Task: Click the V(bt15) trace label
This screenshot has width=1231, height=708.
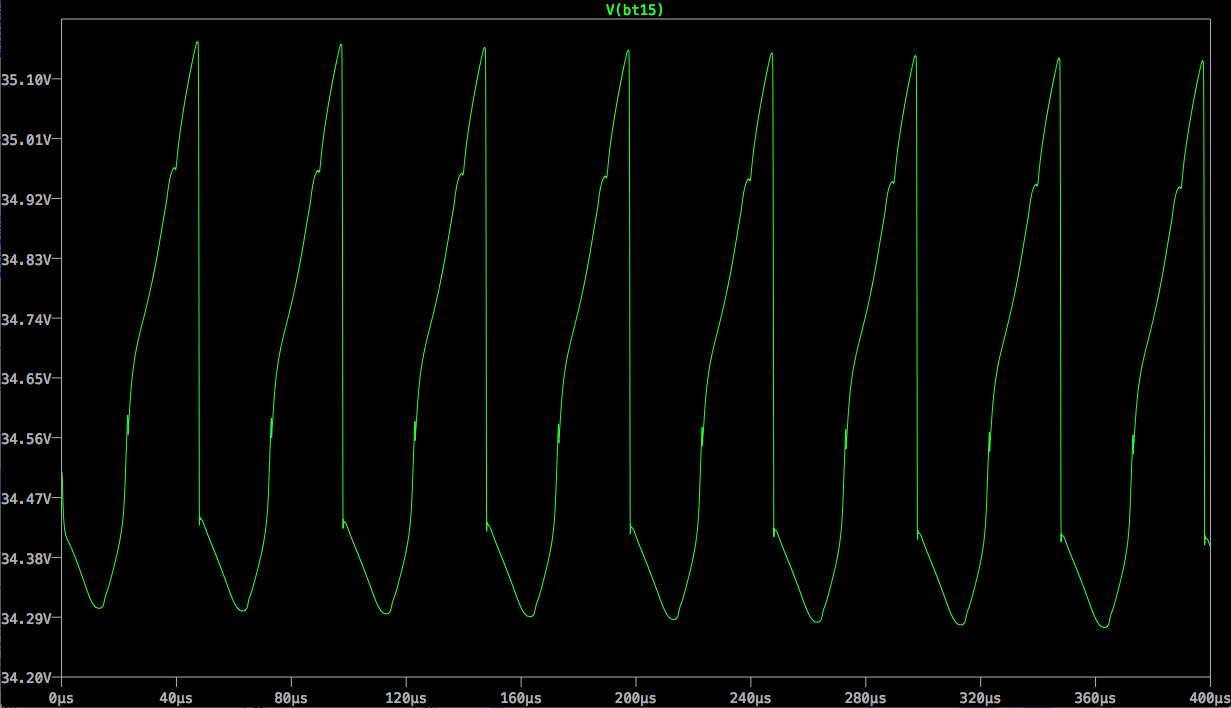Action: (x=635, y=9)
